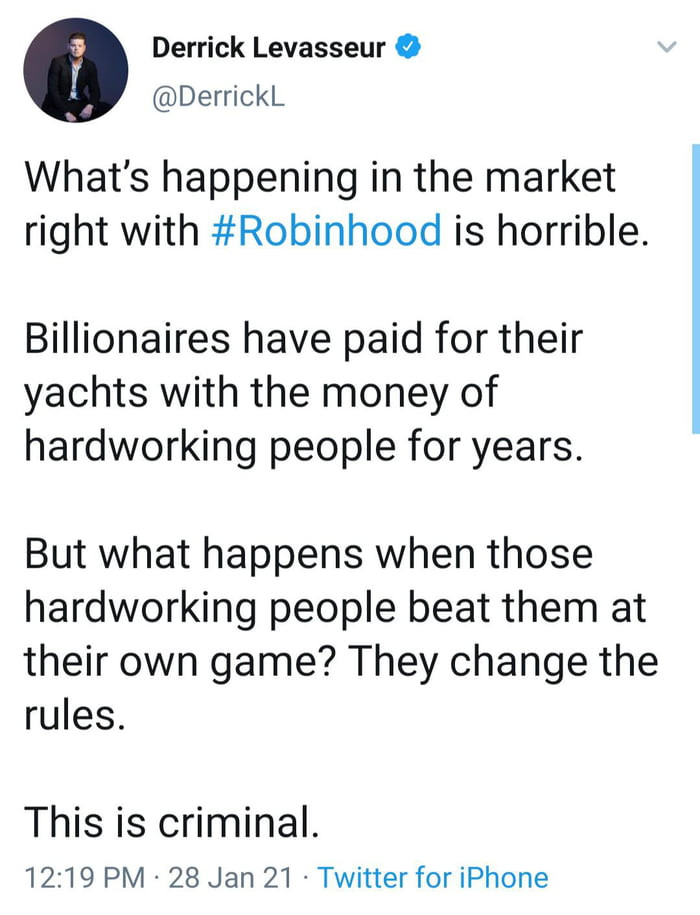Open the 12:19 PM timestamp
Image resolution: width=700 pixels, height=915 pixels.
(85, 878)
